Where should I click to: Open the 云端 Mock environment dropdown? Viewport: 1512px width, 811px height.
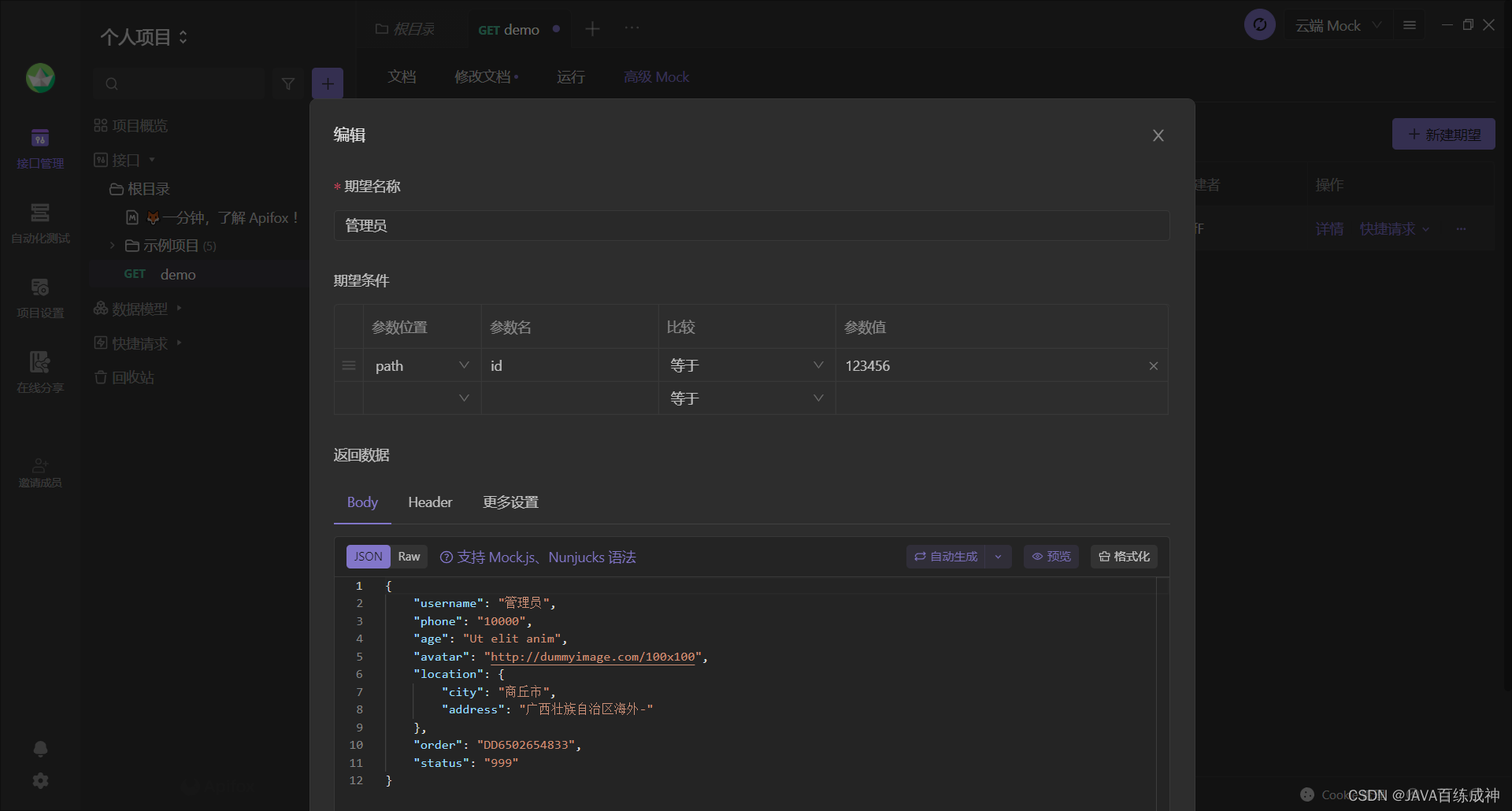tap(1339, 26)
